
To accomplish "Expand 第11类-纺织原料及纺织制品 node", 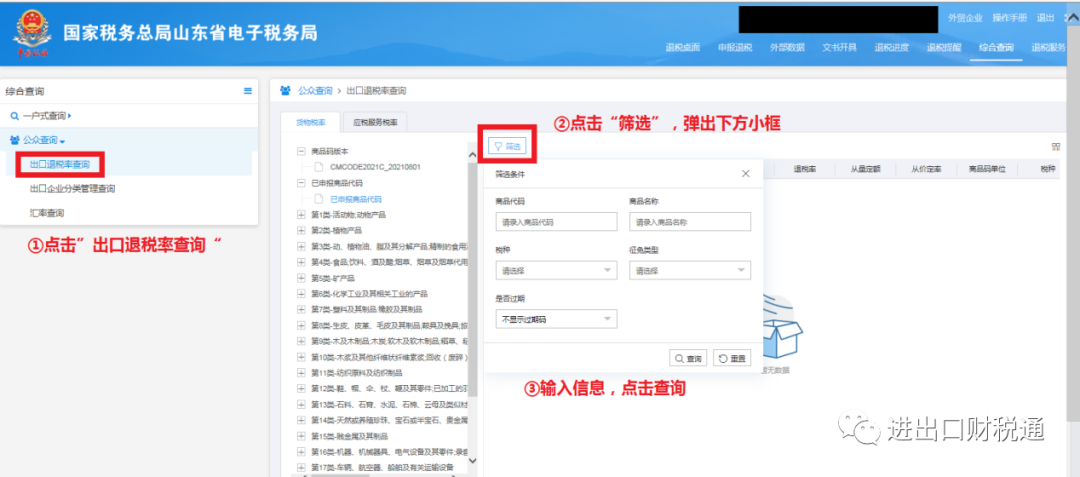I will pos(300,373).
